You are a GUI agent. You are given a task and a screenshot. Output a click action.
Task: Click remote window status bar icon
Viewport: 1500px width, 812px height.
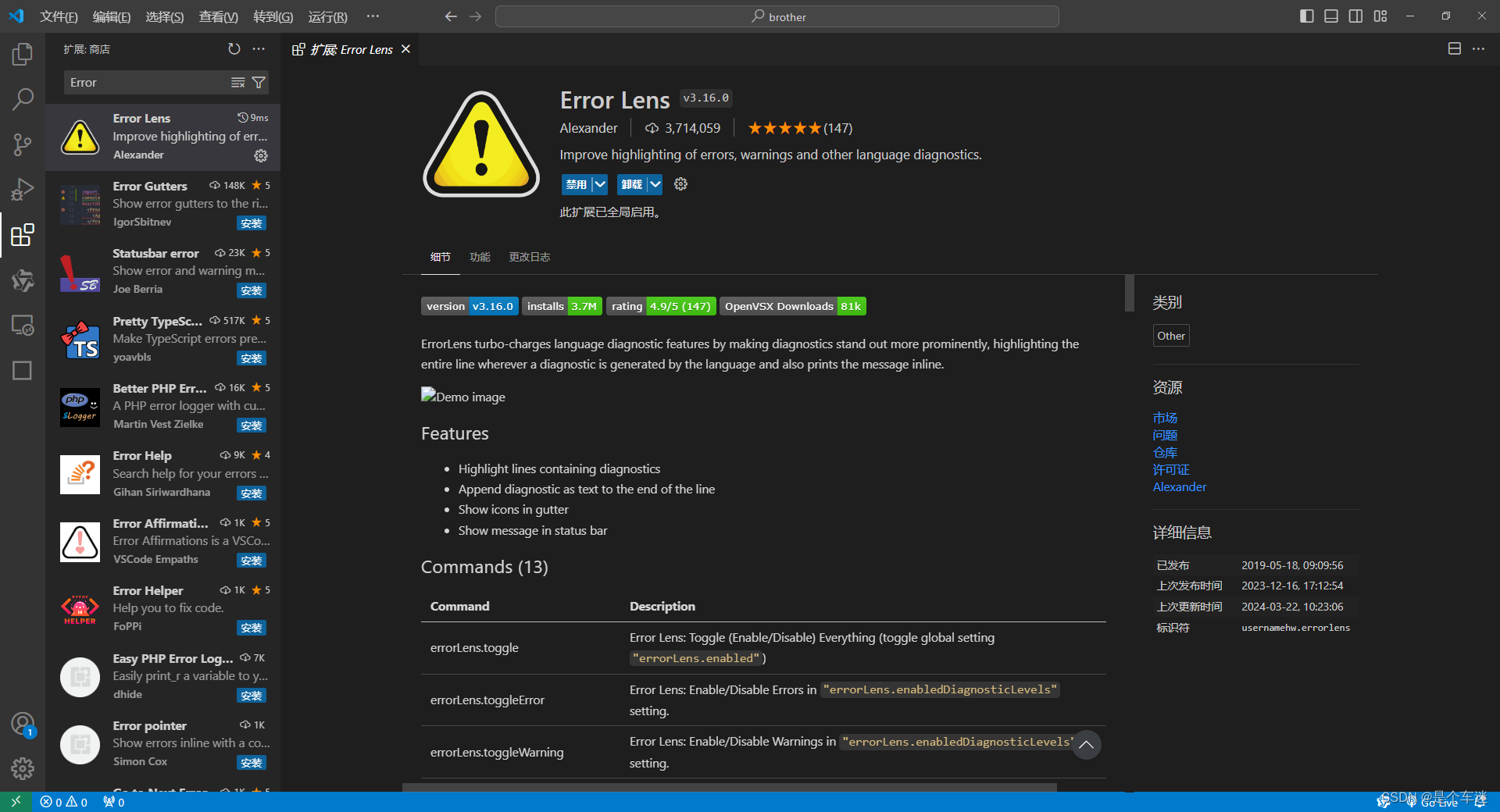click(16, 802)
